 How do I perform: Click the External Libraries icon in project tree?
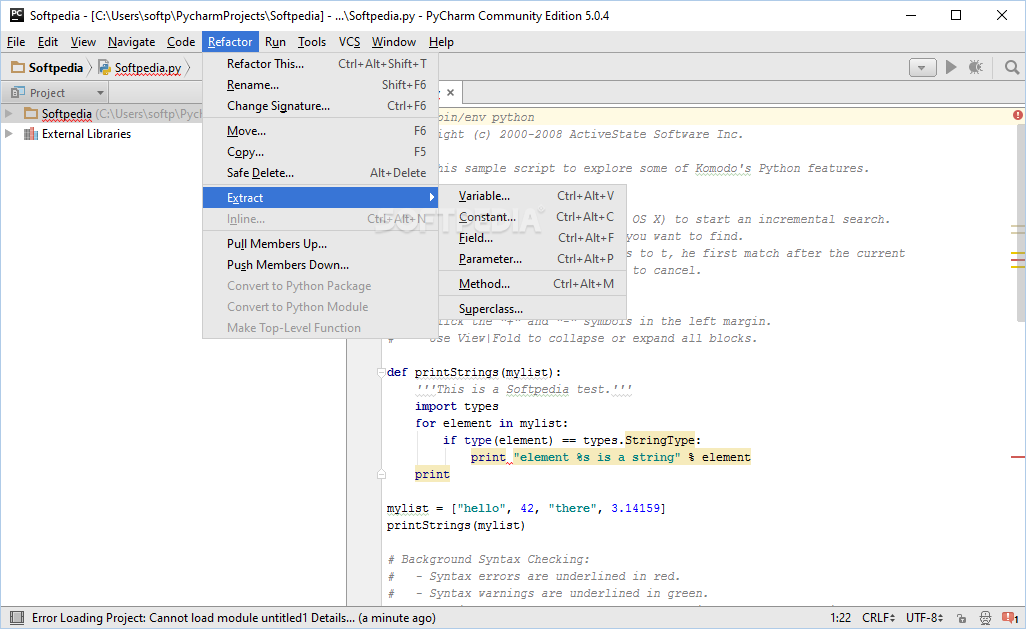(x=30, y=134)
